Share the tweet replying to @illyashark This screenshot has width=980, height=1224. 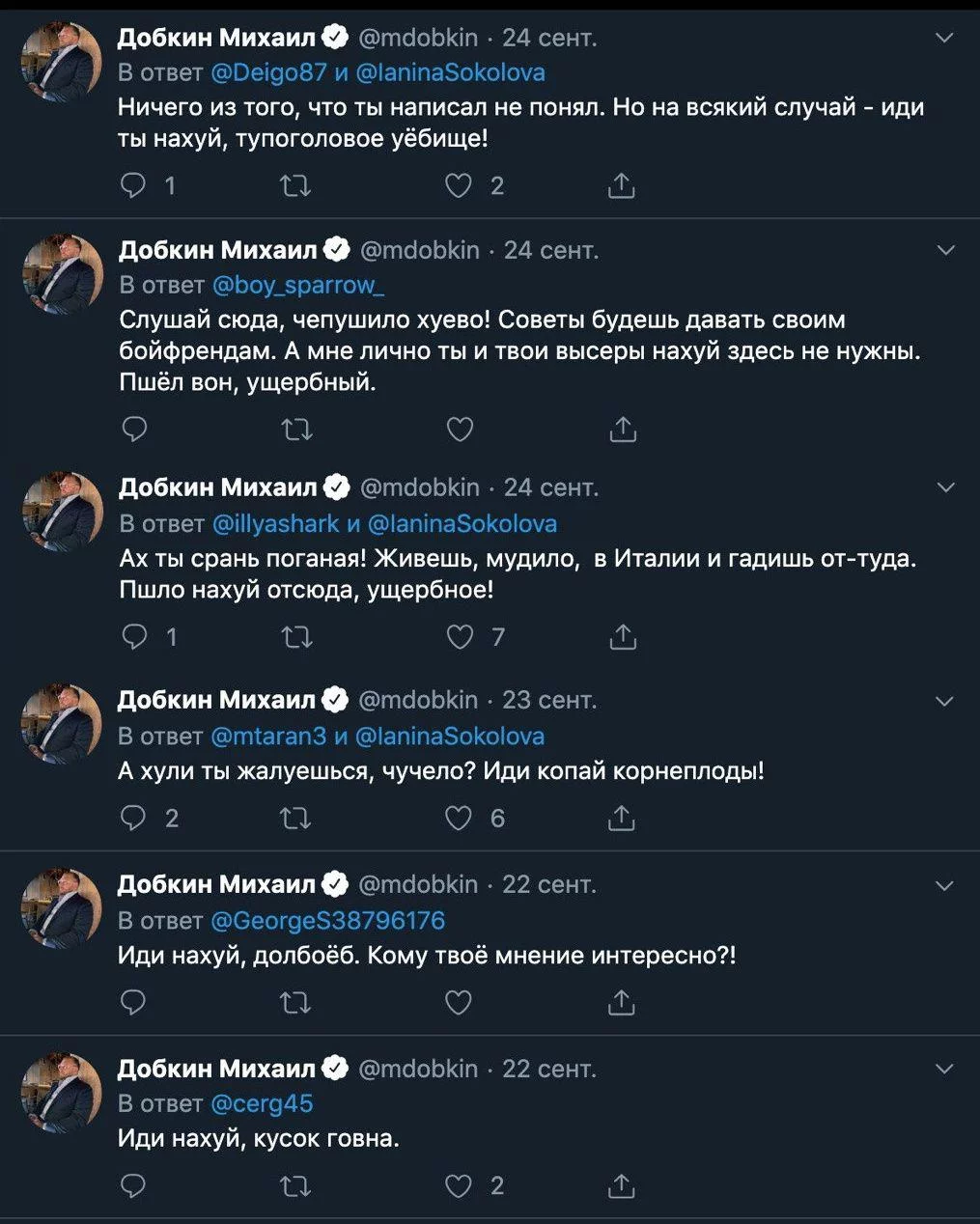click(x=623, y=637)
